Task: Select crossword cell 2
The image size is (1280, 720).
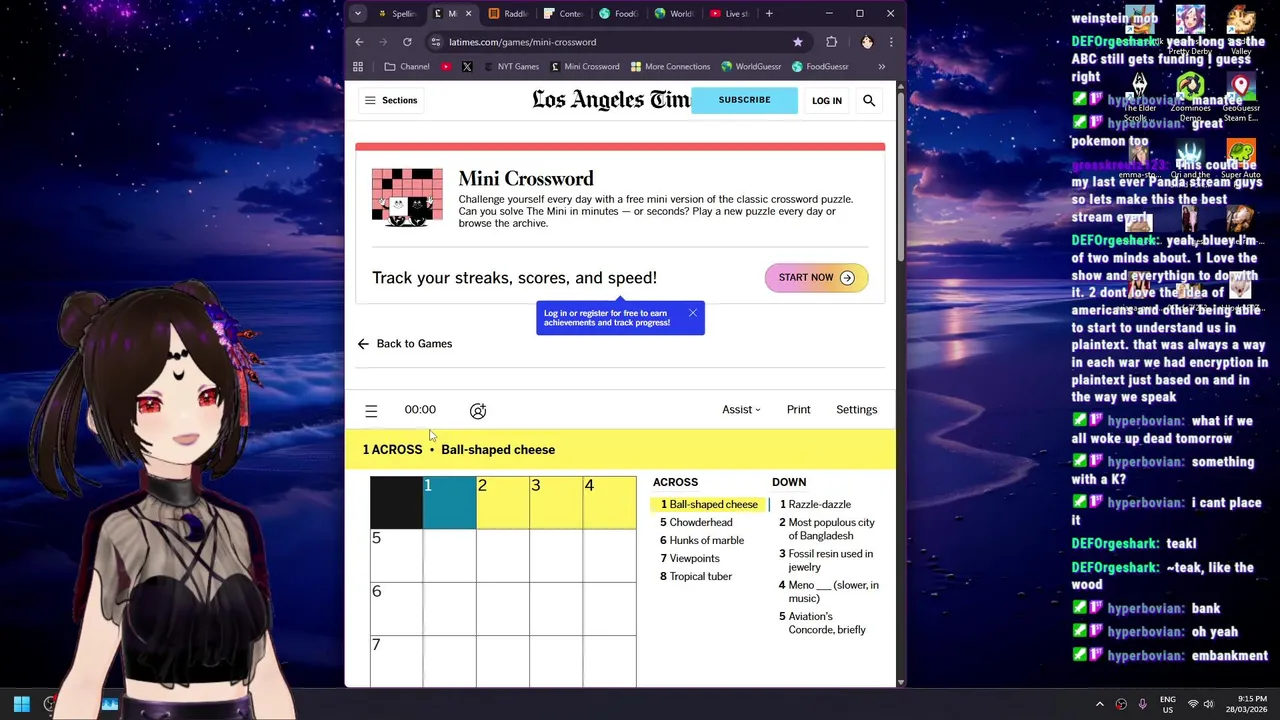Action: point(503,502)
